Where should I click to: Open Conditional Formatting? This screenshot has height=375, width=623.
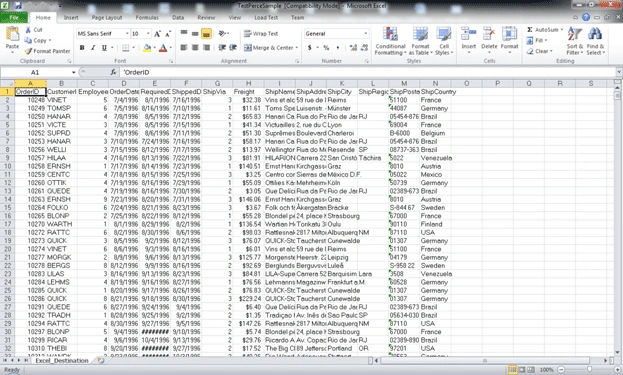[x=390, y=41]
